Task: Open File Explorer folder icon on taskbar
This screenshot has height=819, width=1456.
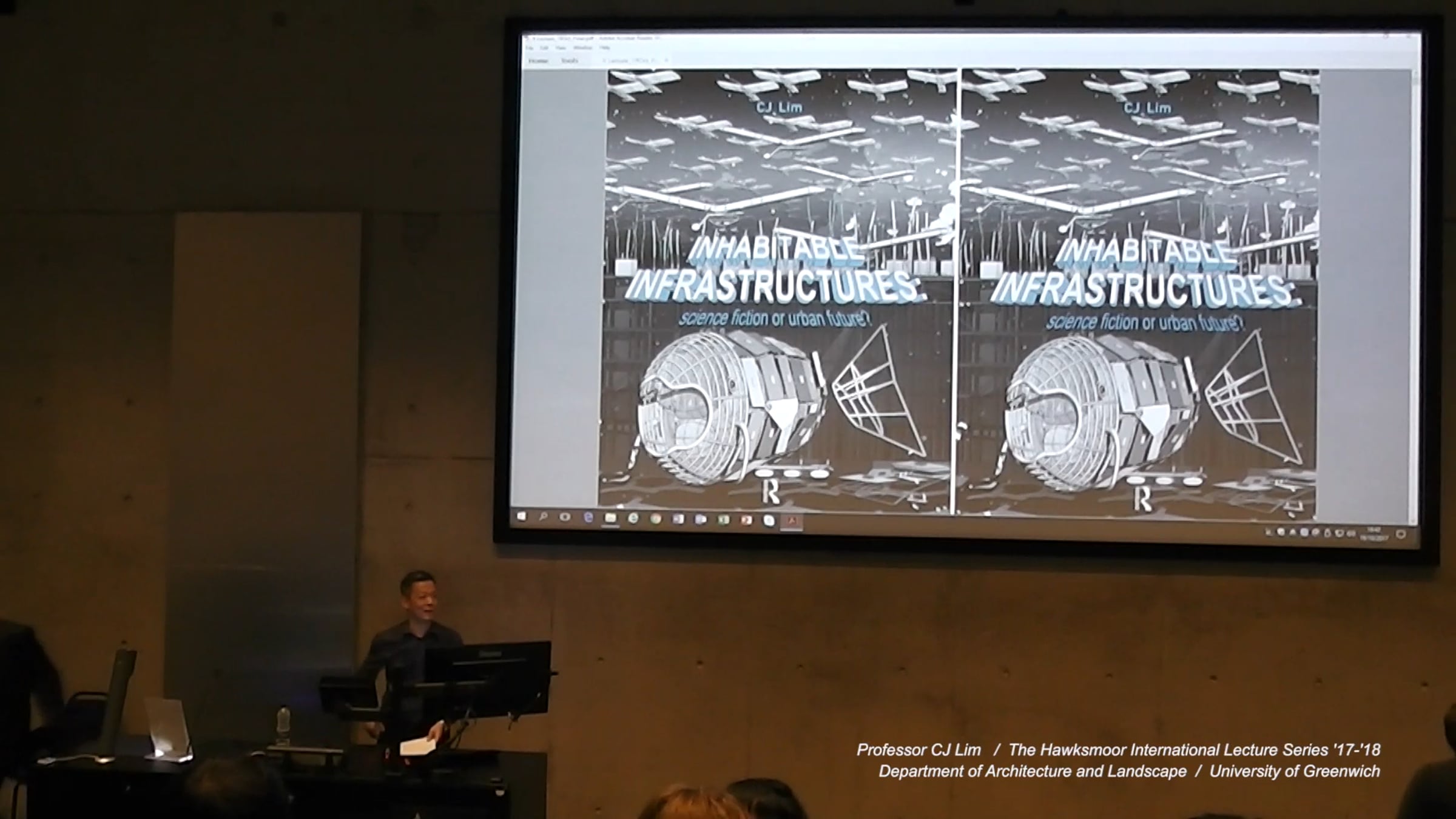Action: [610, 518]
